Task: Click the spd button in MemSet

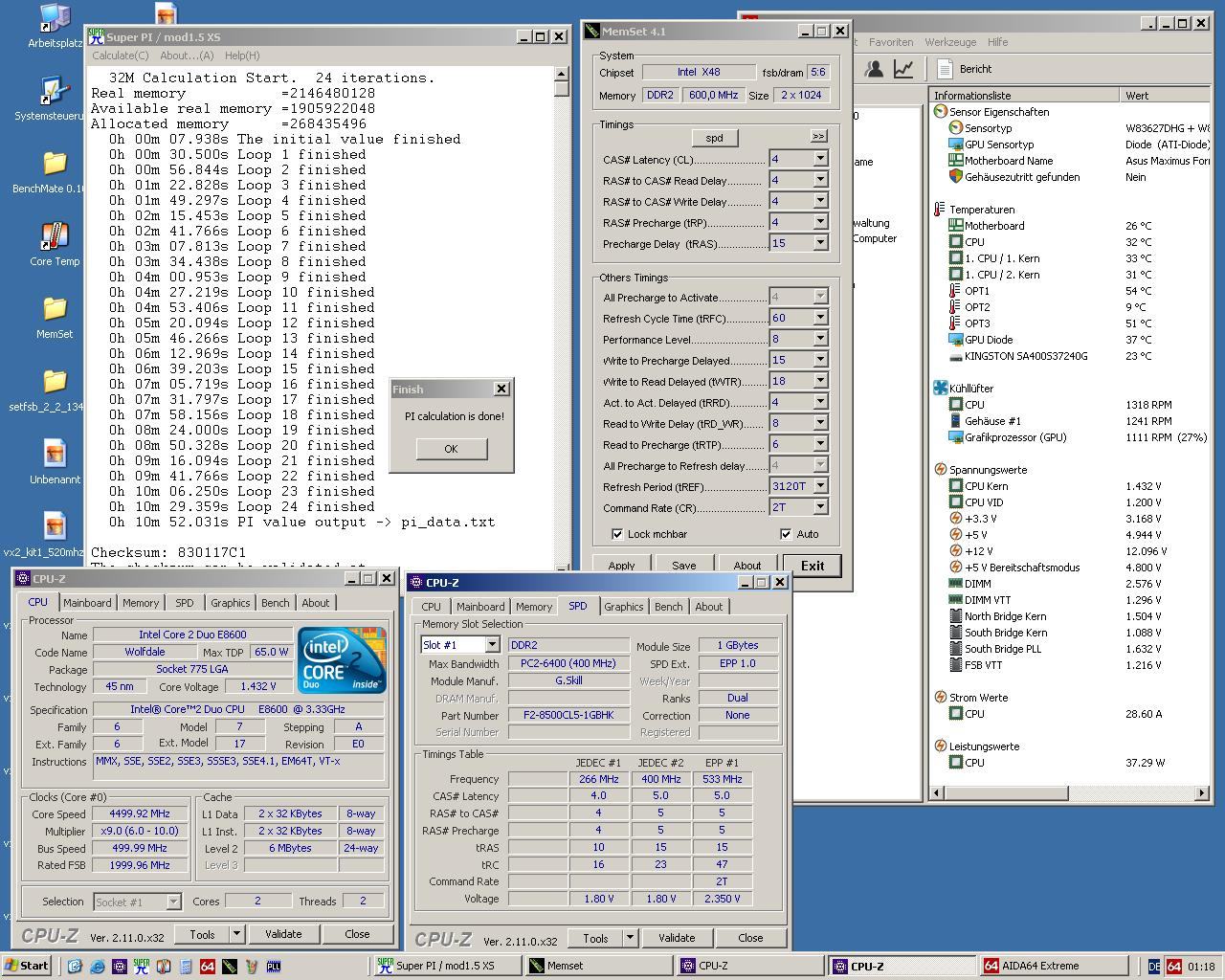Action: point(714,138)
